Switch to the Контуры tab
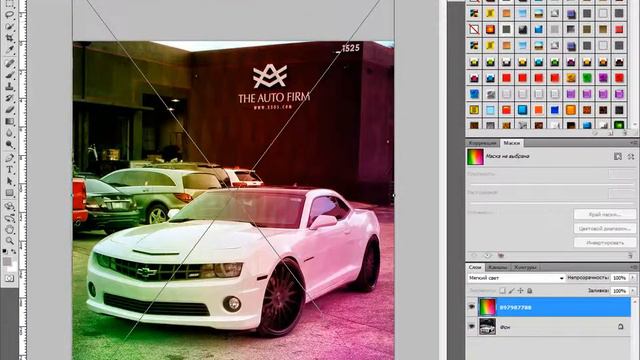This screenshot has height=360, width=640. pos(525,267)
